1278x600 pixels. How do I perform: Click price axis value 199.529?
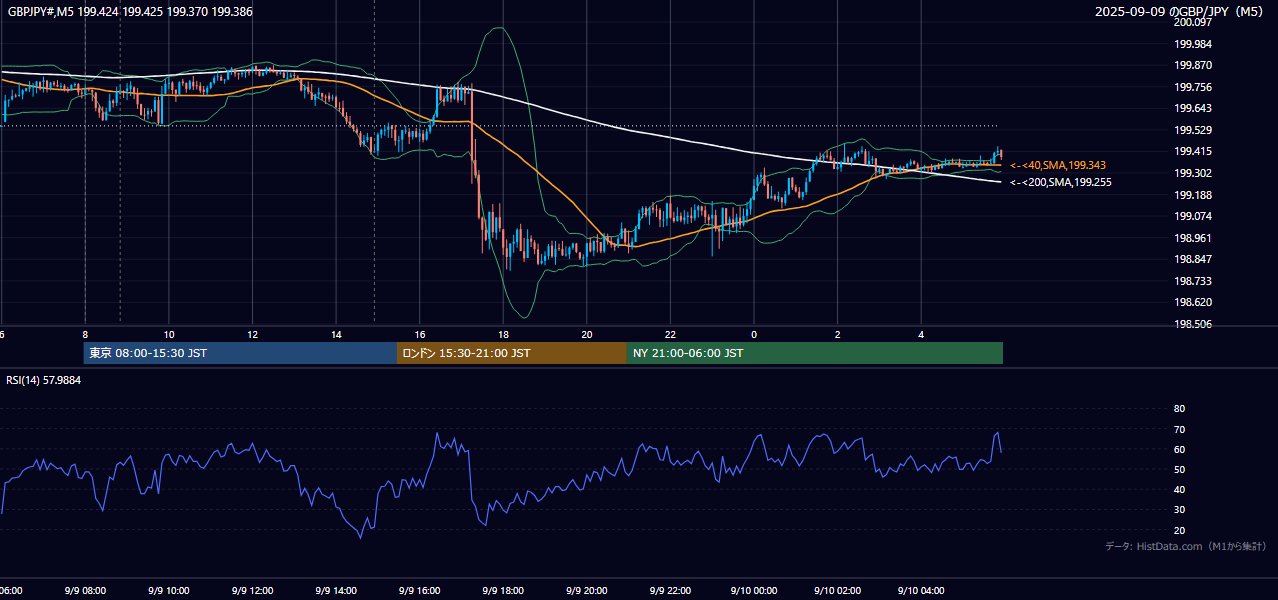tap(1193, 130)
